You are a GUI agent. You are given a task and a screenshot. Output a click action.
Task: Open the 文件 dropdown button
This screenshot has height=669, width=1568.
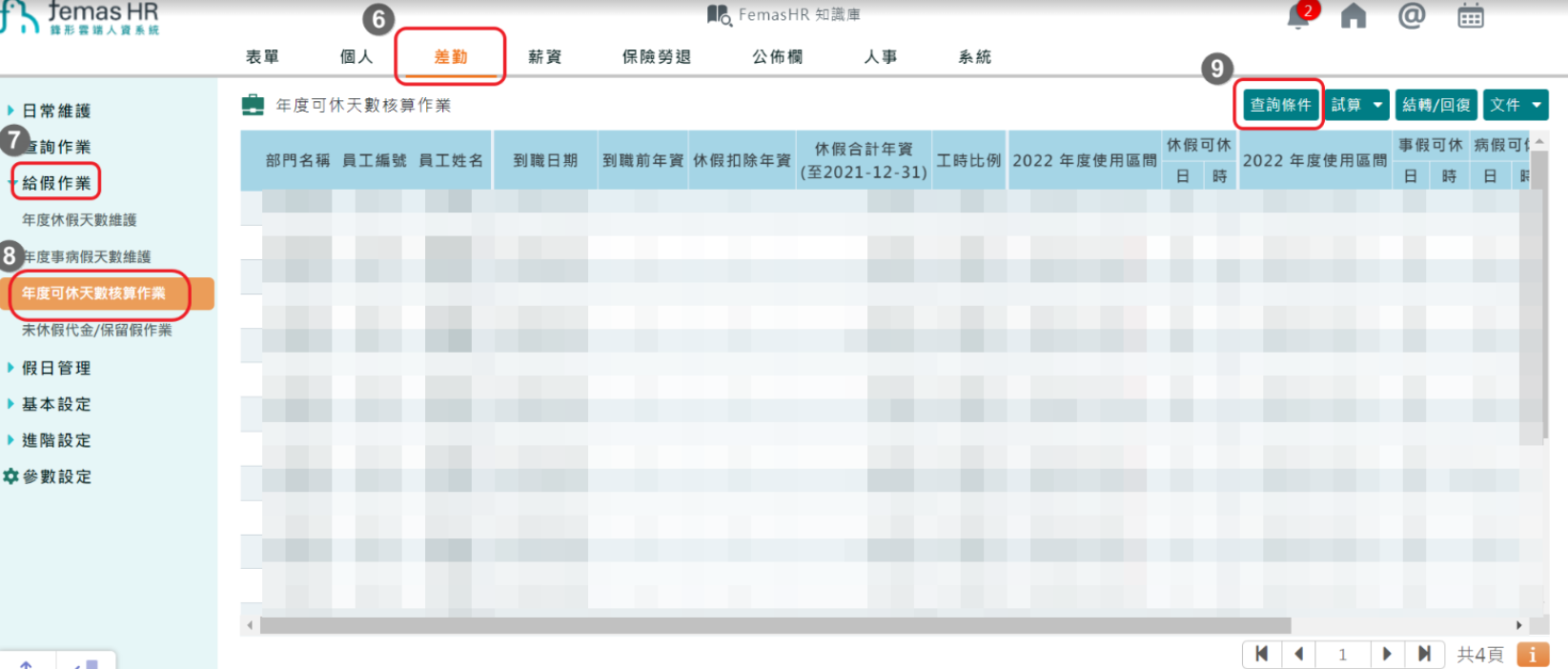1516,105
